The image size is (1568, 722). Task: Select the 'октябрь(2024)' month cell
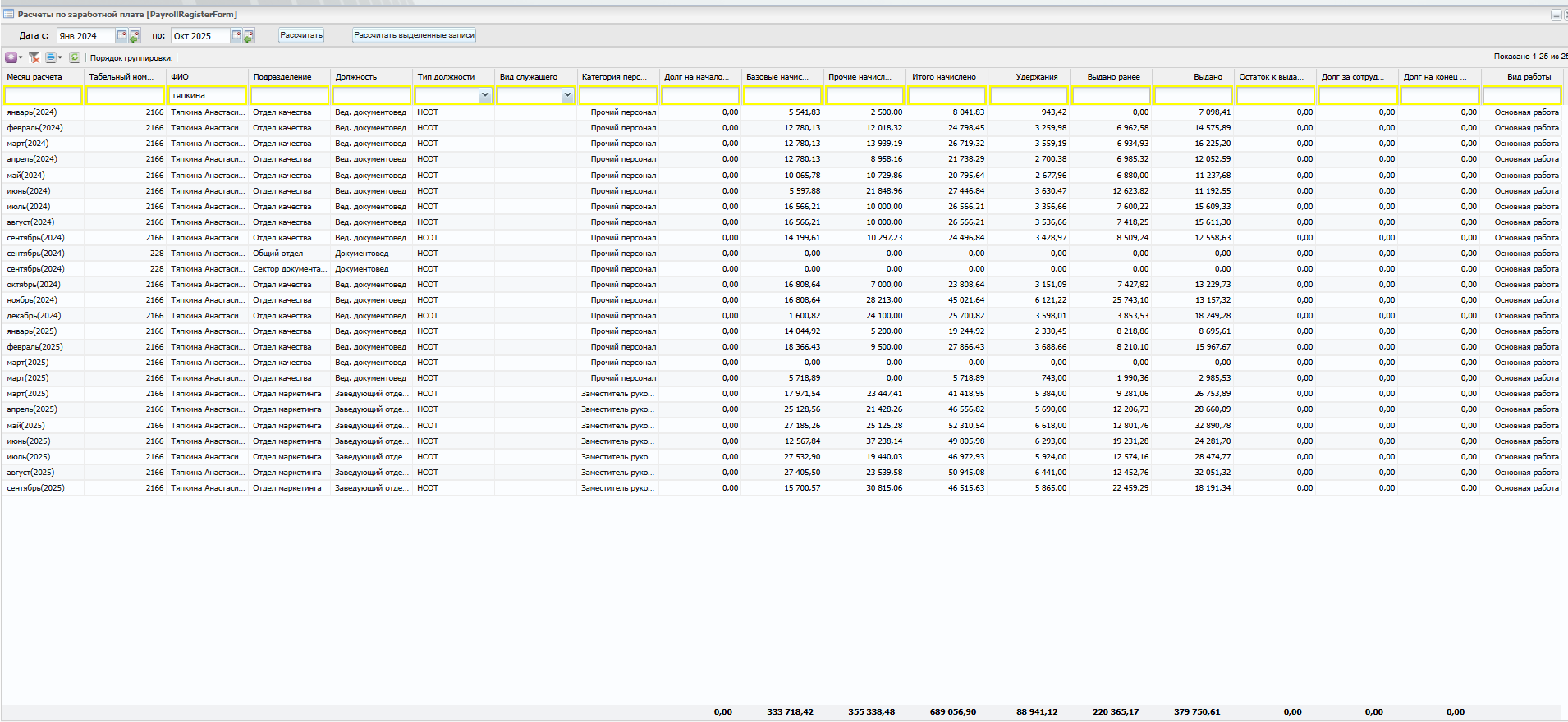click(43, 285)
